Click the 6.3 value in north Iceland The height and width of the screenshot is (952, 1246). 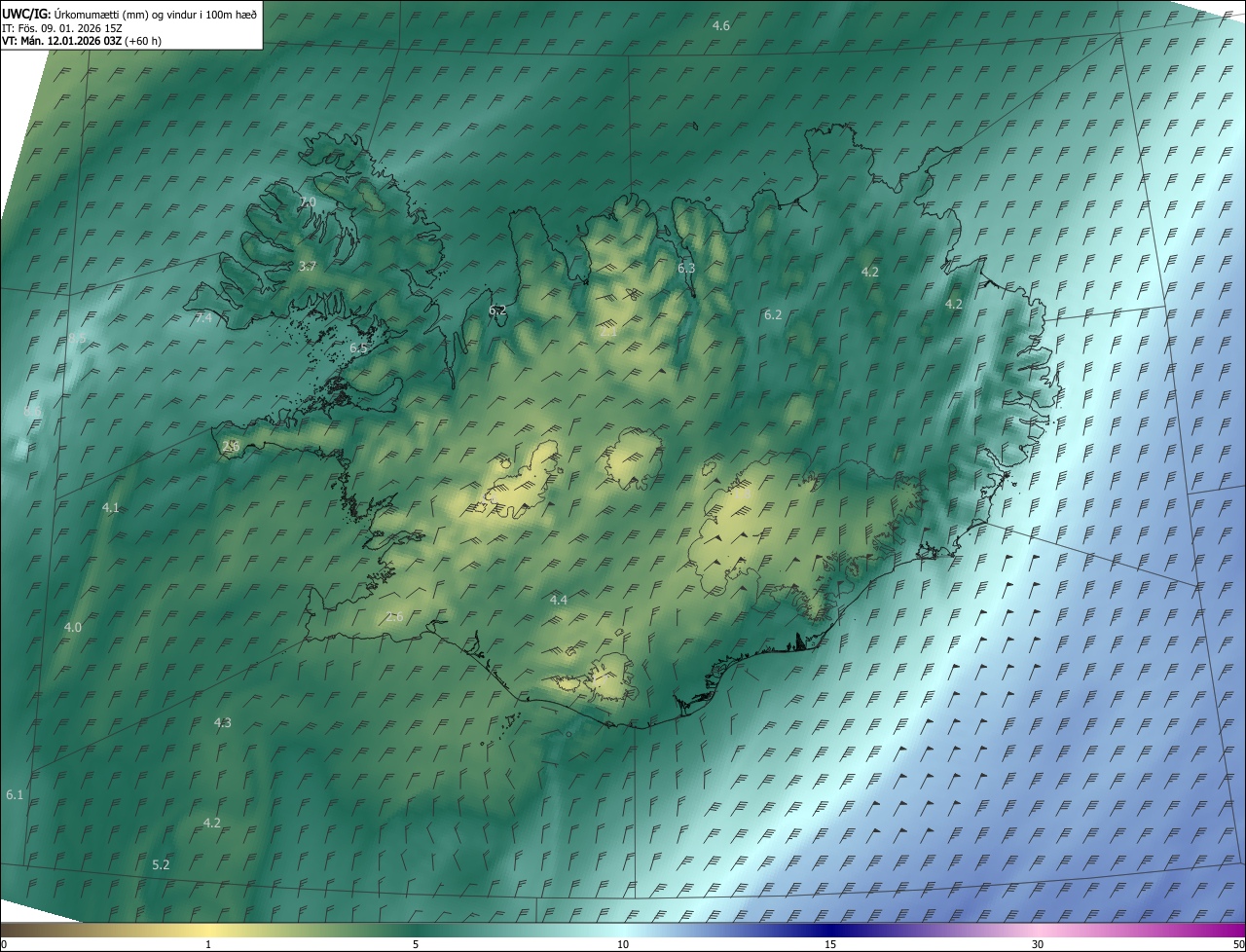686,268
